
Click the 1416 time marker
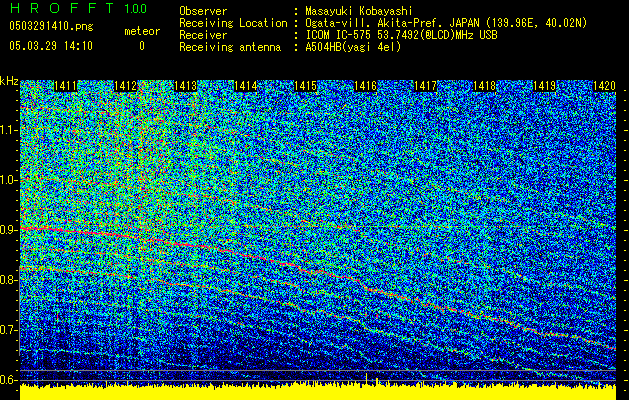tap(365, 86)
